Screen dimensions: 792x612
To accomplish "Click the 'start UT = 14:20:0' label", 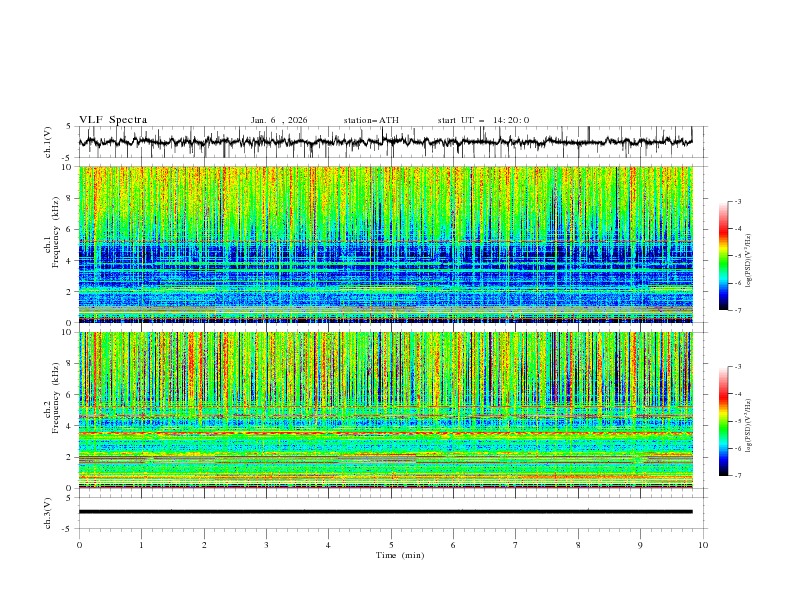I will (x=483, y=120).
